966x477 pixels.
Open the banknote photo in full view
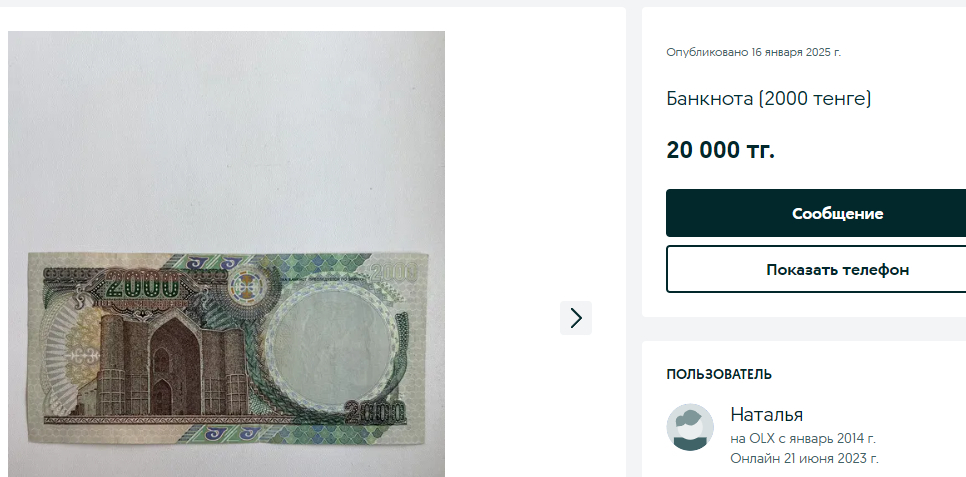(226, 254)
